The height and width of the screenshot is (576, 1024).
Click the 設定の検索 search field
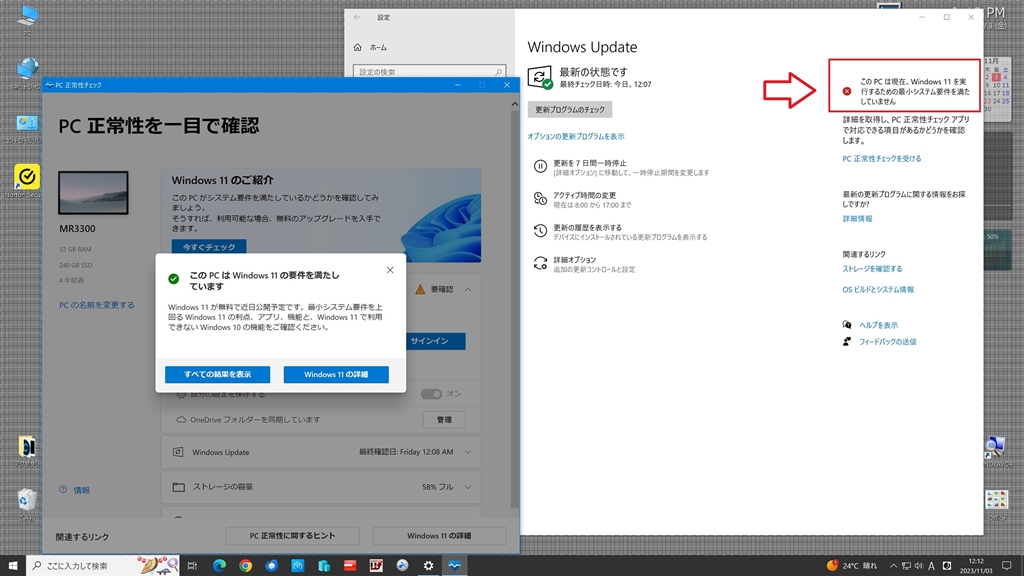tap(430, 72)
